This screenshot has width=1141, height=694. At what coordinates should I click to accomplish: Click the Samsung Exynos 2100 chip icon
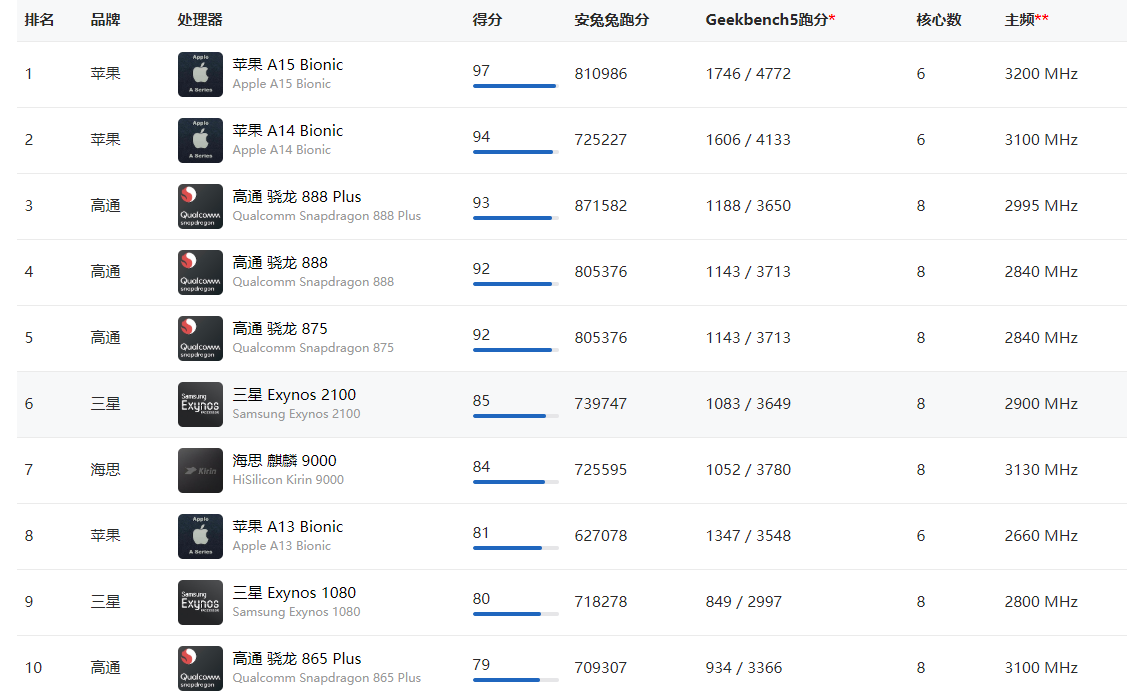click(200, 404)
